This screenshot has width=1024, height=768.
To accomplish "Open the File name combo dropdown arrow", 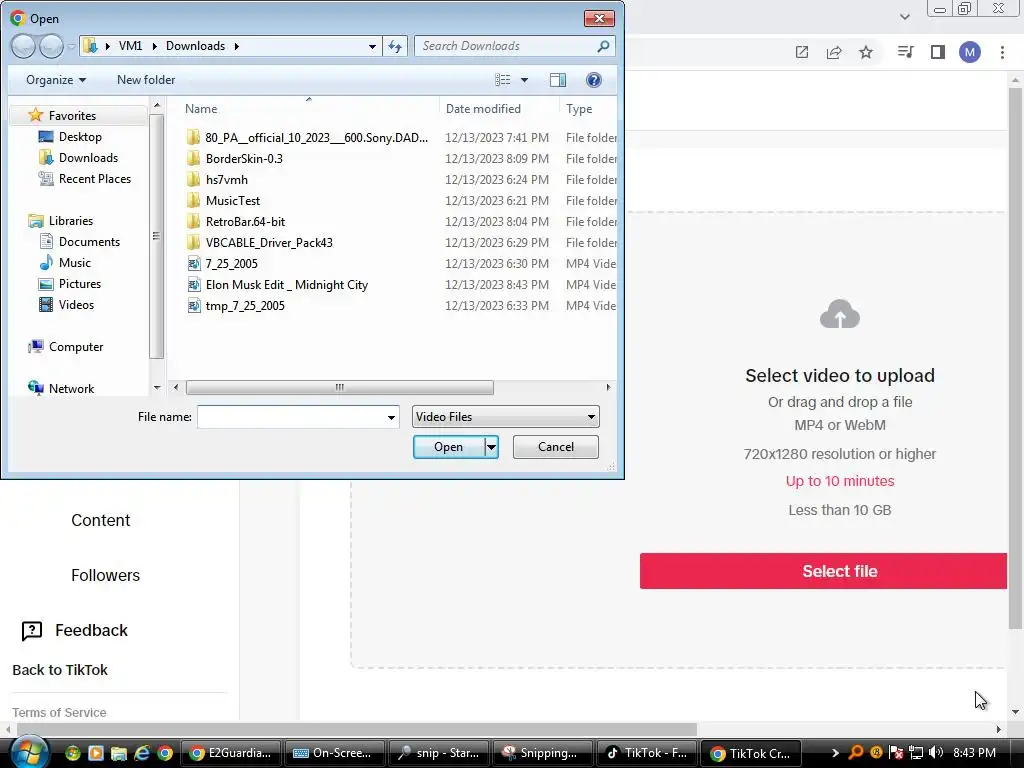I will tap(391, 417).
